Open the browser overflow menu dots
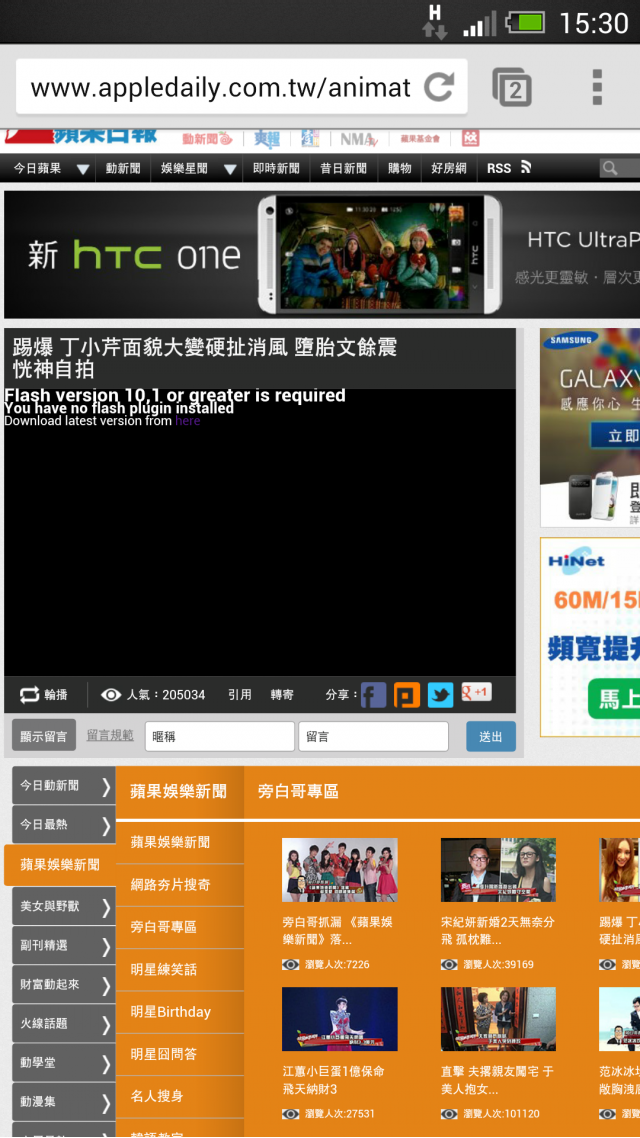Viewport: 640px width, 1138px height. pyautogui.click(x=597, y=87)
